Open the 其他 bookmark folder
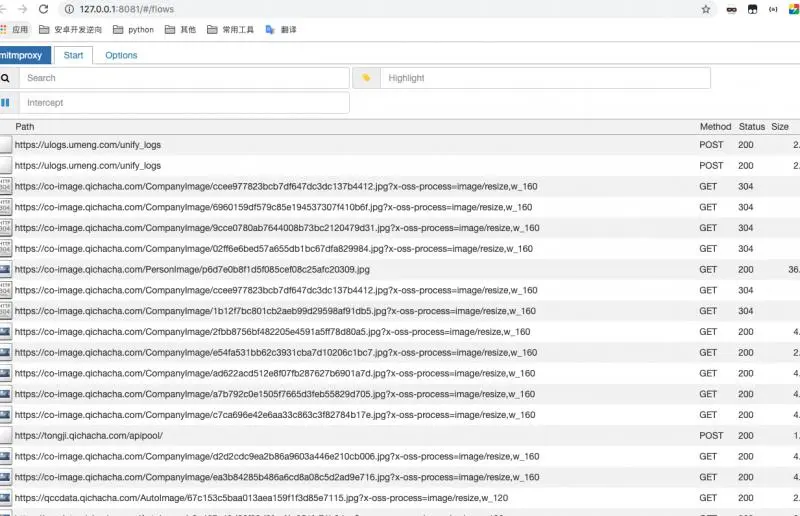The width and height of the screenshot is (800, 516). pos(180,30)
